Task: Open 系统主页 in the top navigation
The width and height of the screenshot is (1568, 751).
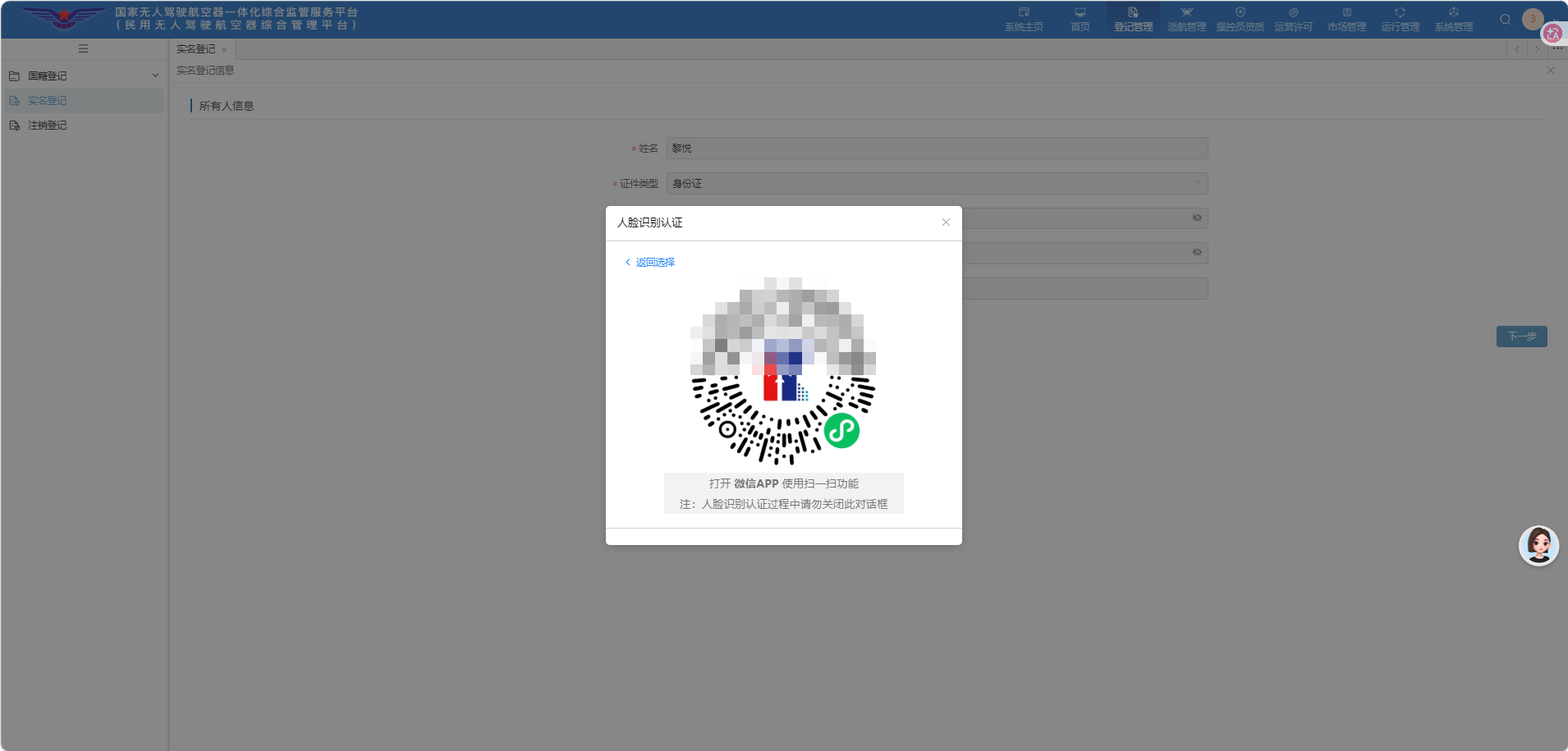Action: pos(1024,20)
